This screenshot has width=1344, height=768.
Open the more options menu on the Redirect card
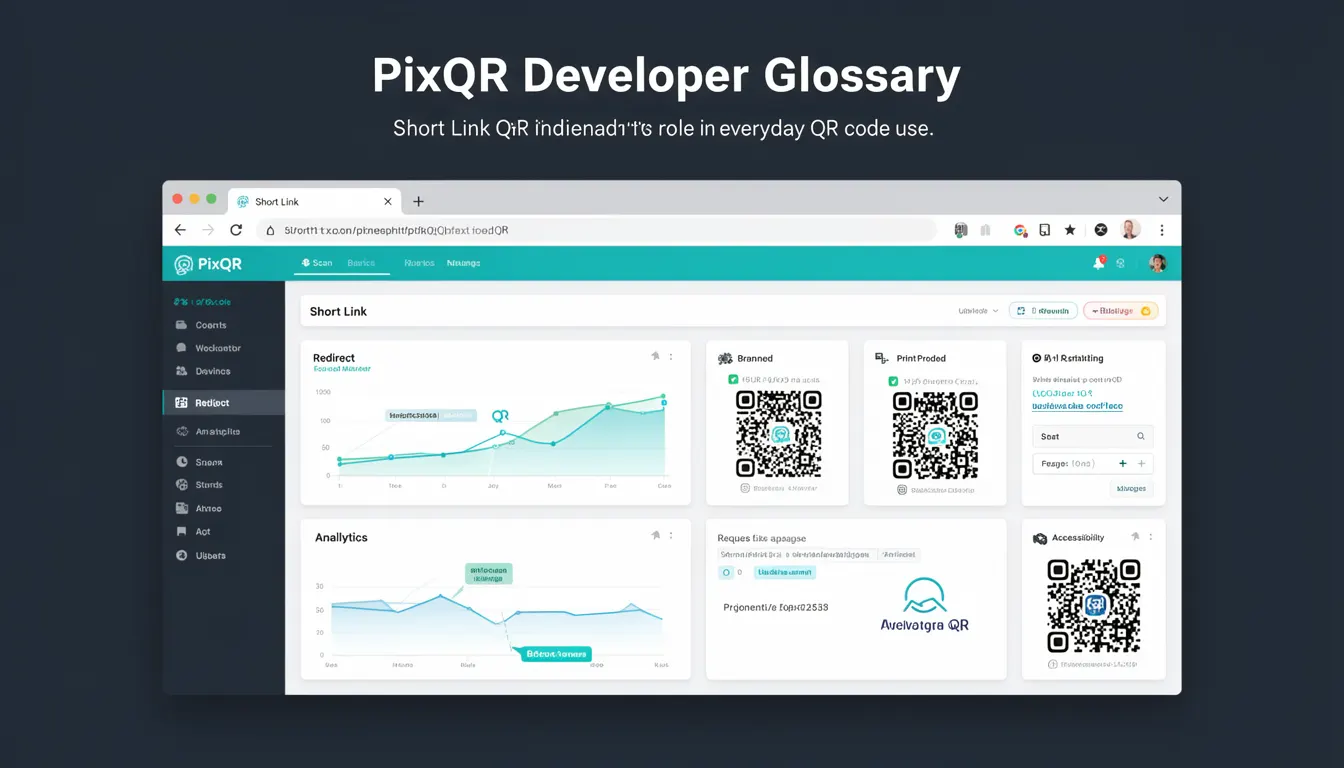(671, 356)
